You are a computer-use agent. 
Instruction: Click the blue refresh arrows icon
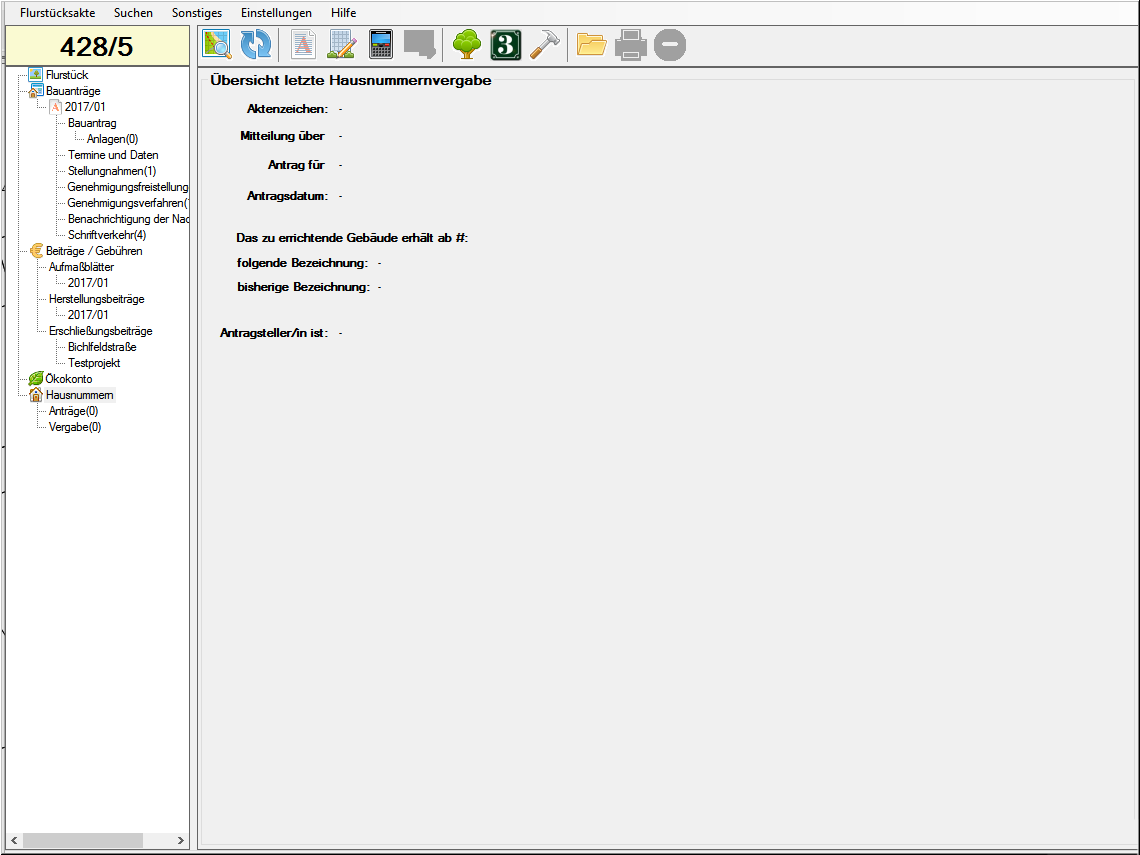point(256,44)
